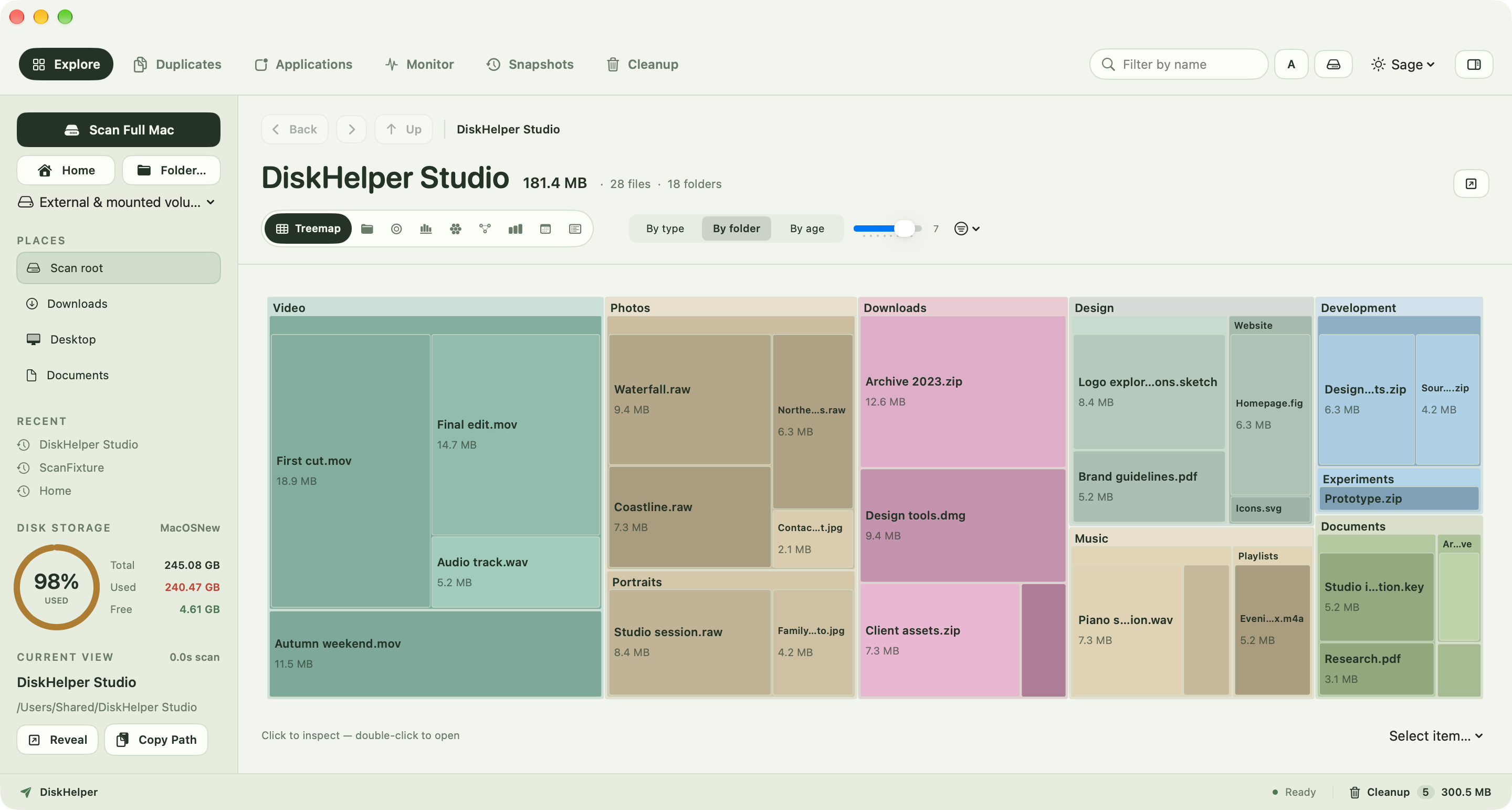1512x810 pixels.
Task: Switch to the list view icon
Action: pos(575,229)
